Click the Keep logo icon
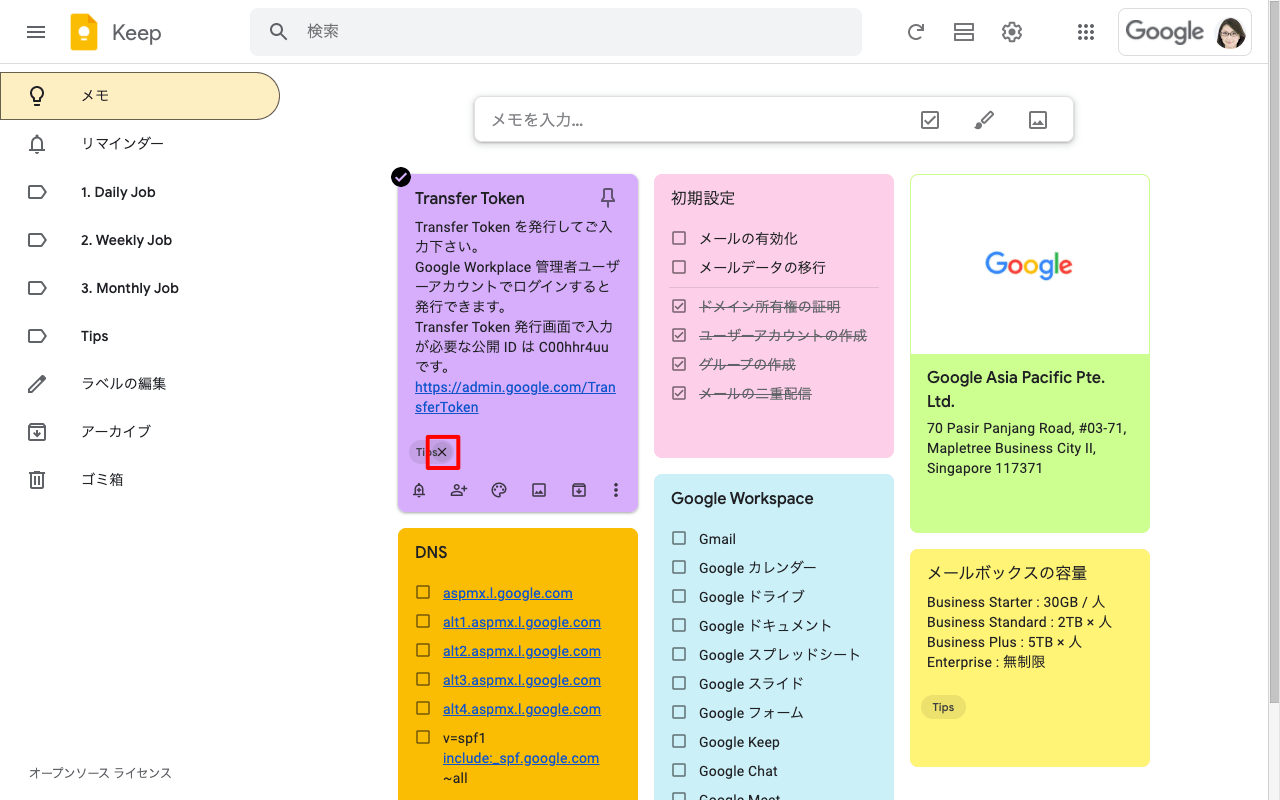The width and height of the screenshot is (1280, 800). click(84, 32)
